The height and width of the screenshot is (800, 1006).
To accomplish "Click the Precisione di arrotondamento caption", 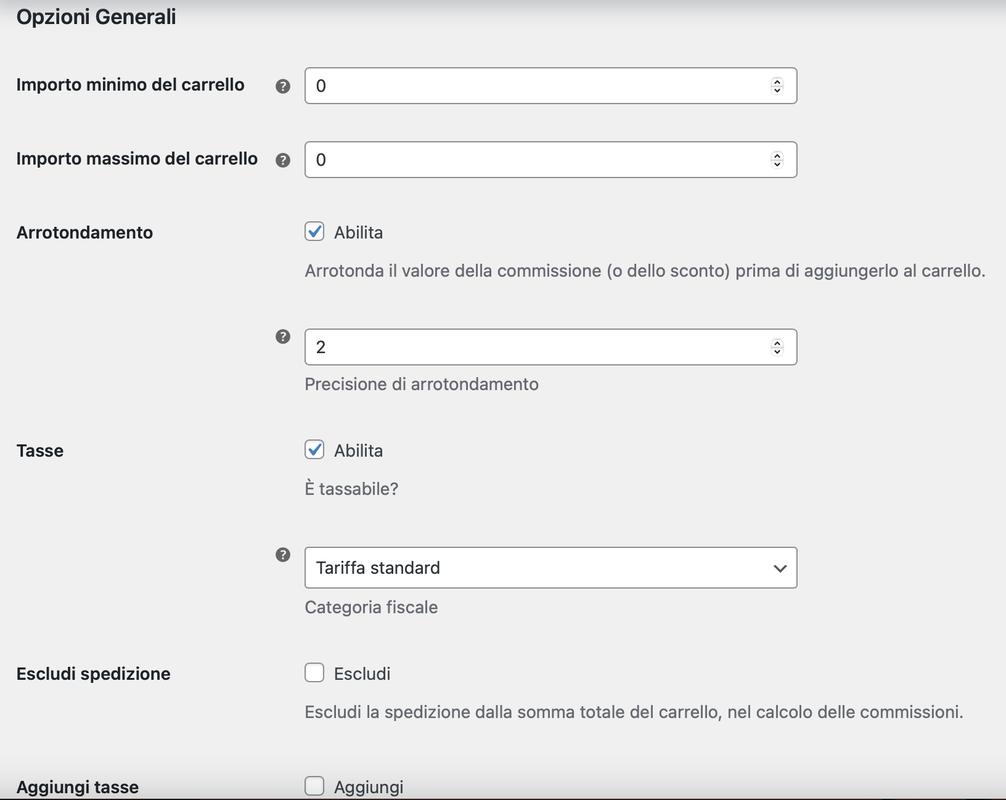I will 422,384.
